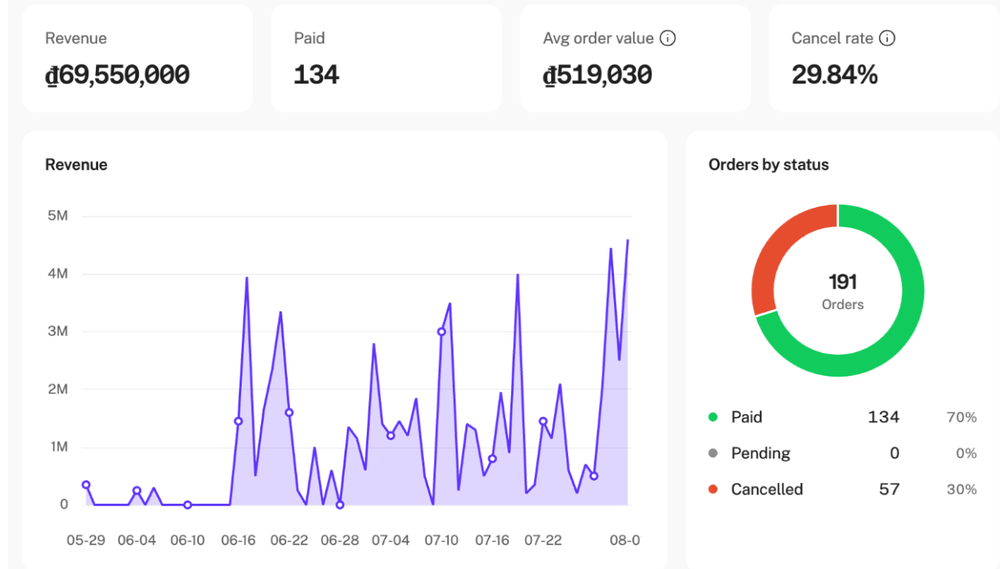Screen dimensions: 1000x569
Task: Click the 06-22 data point marker
Action: 289,413
